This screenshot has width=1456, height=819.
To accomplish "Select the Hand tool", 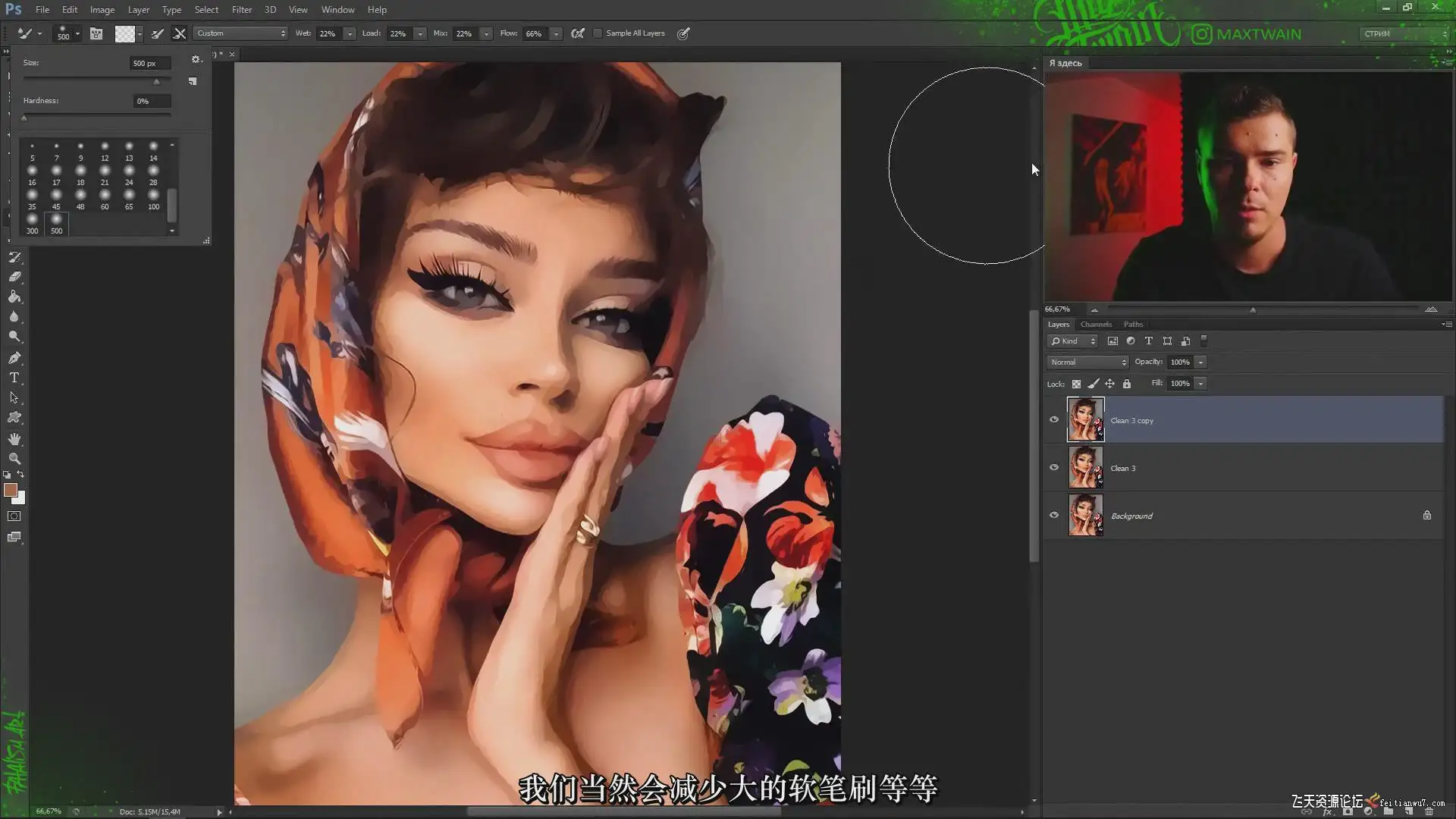I will tap(14, 439).
